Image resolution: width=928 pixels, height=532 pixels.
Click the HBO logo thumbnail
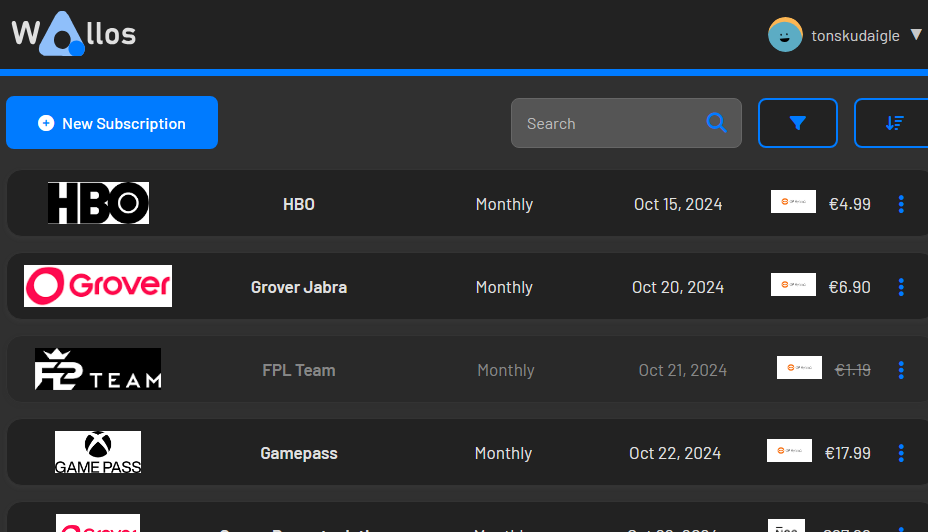click(98, 203)
